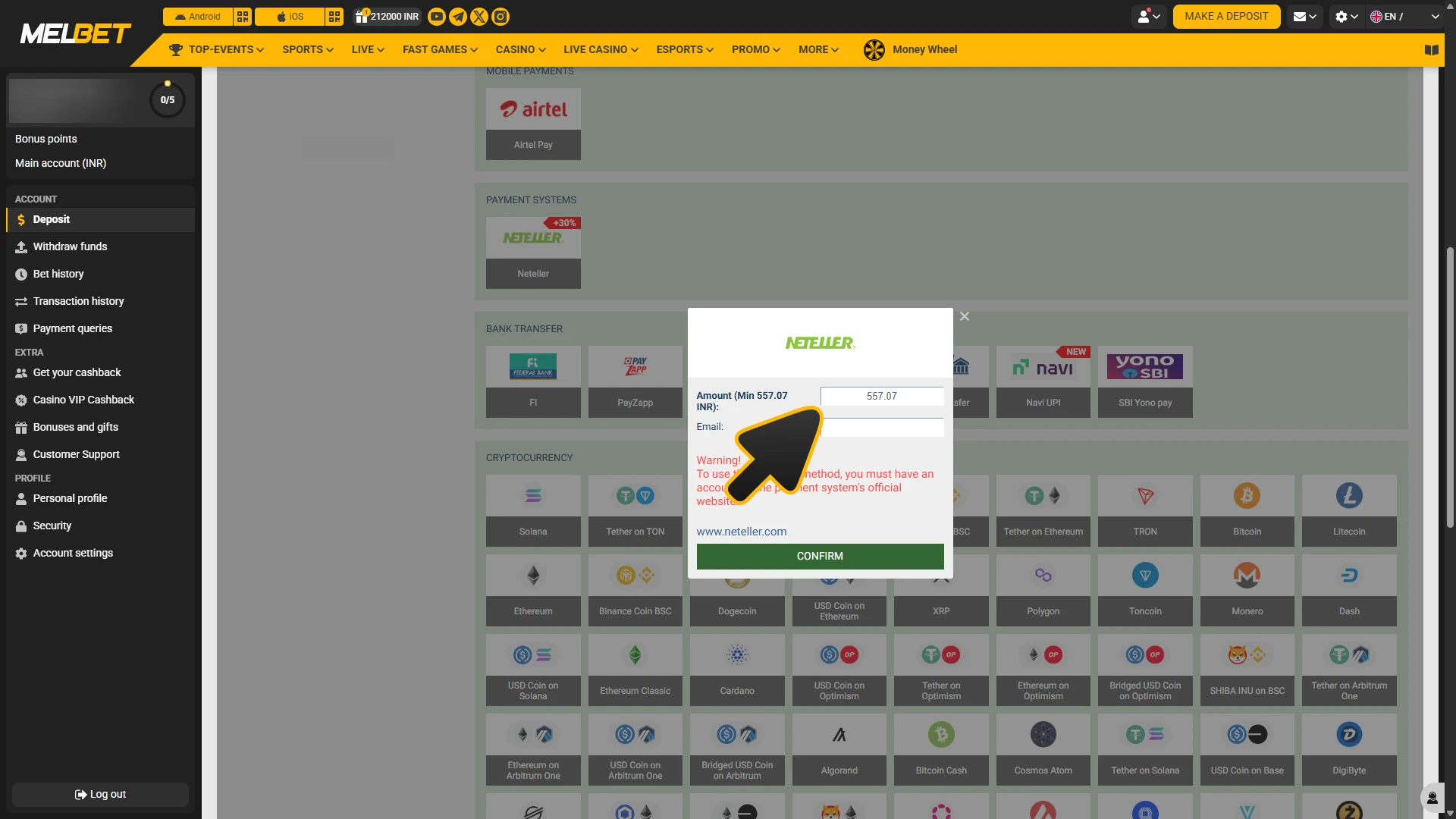
Task: Select PayZapp bank transfer
Action: pyautogui.click(x=635, y=381)
